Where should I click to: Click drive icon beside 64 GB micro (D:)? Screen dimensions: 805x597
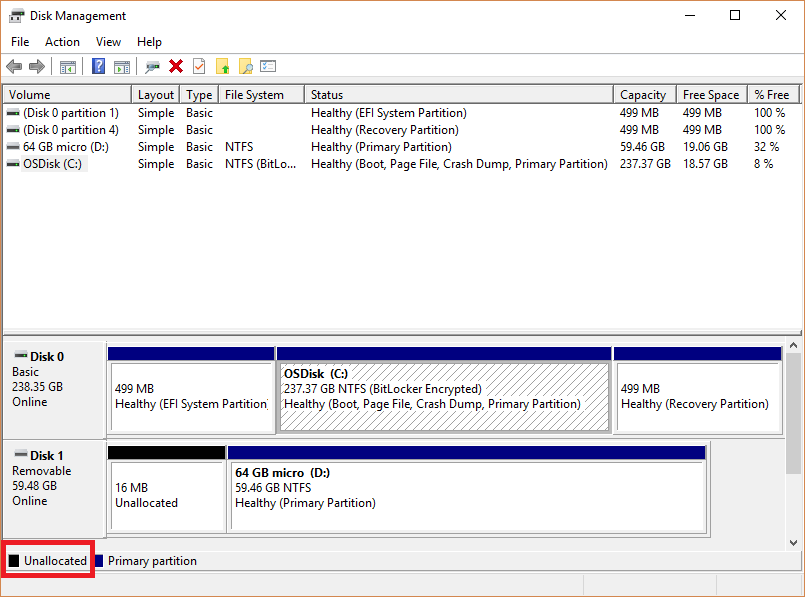click(x=13, y=147)
